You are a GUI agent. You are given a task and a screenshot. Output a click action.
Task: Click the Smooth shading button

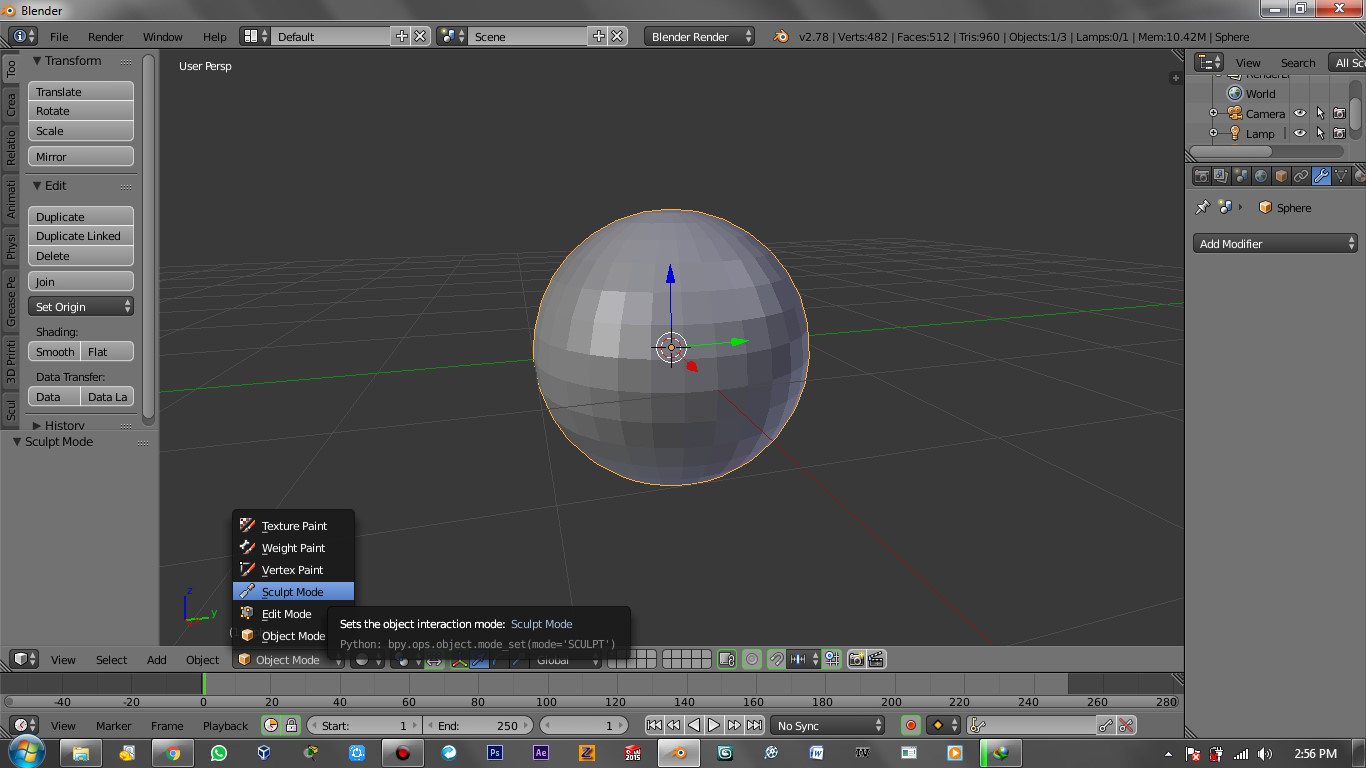[54, 351]
